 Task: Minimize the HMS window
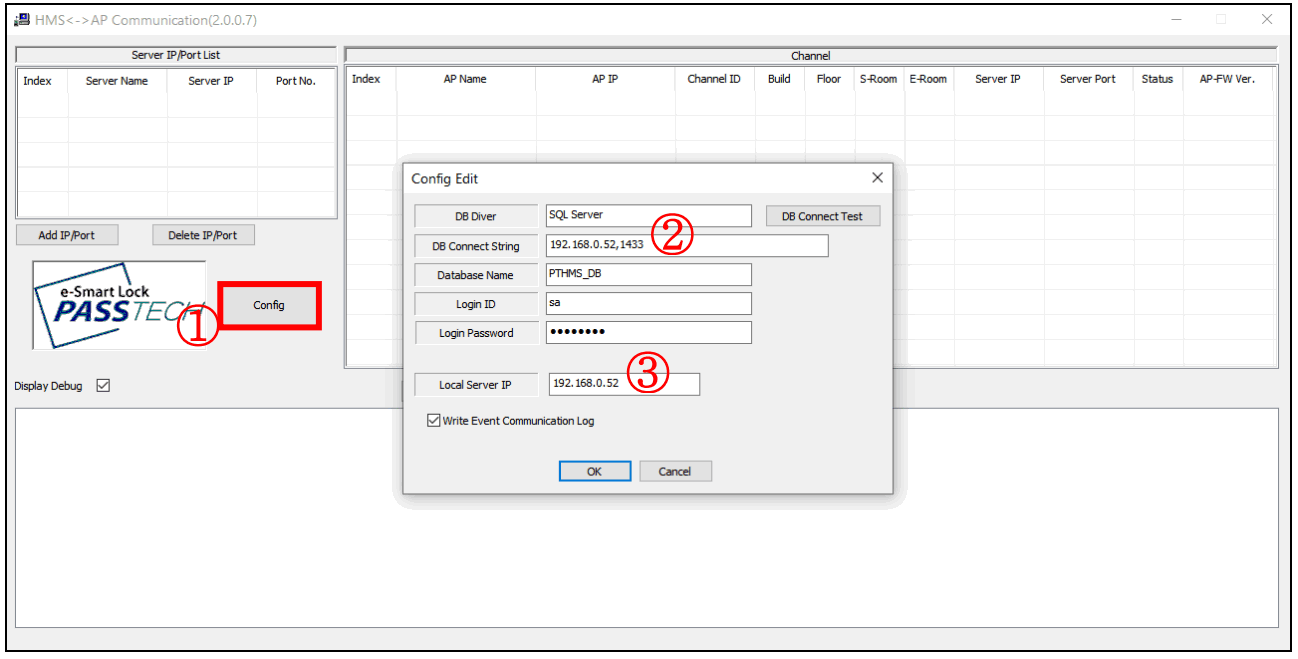[1177, 19]
